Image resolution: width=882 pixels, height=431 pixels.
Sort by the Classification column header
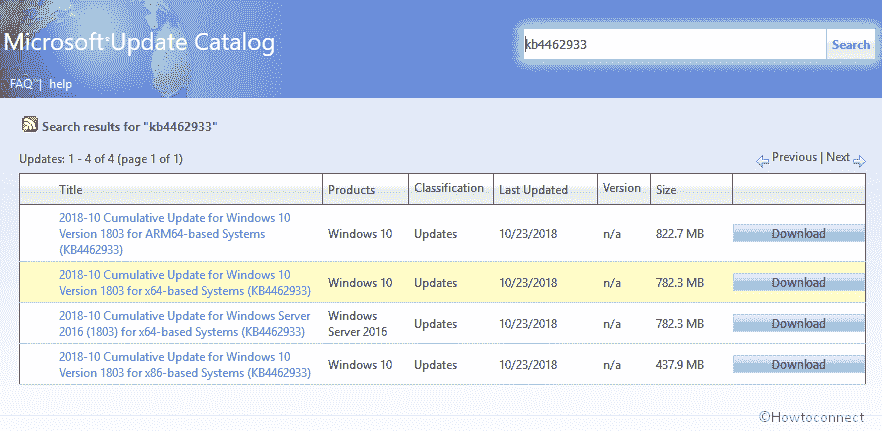tap(449, 188)
